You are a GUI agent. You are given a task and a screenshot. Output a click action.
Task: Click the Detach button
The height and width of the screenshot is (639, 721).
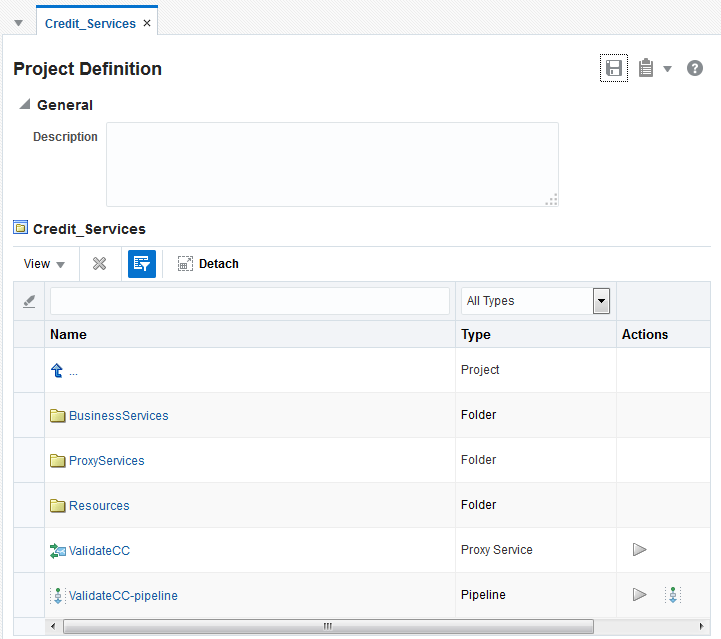[x=208, y=263]
